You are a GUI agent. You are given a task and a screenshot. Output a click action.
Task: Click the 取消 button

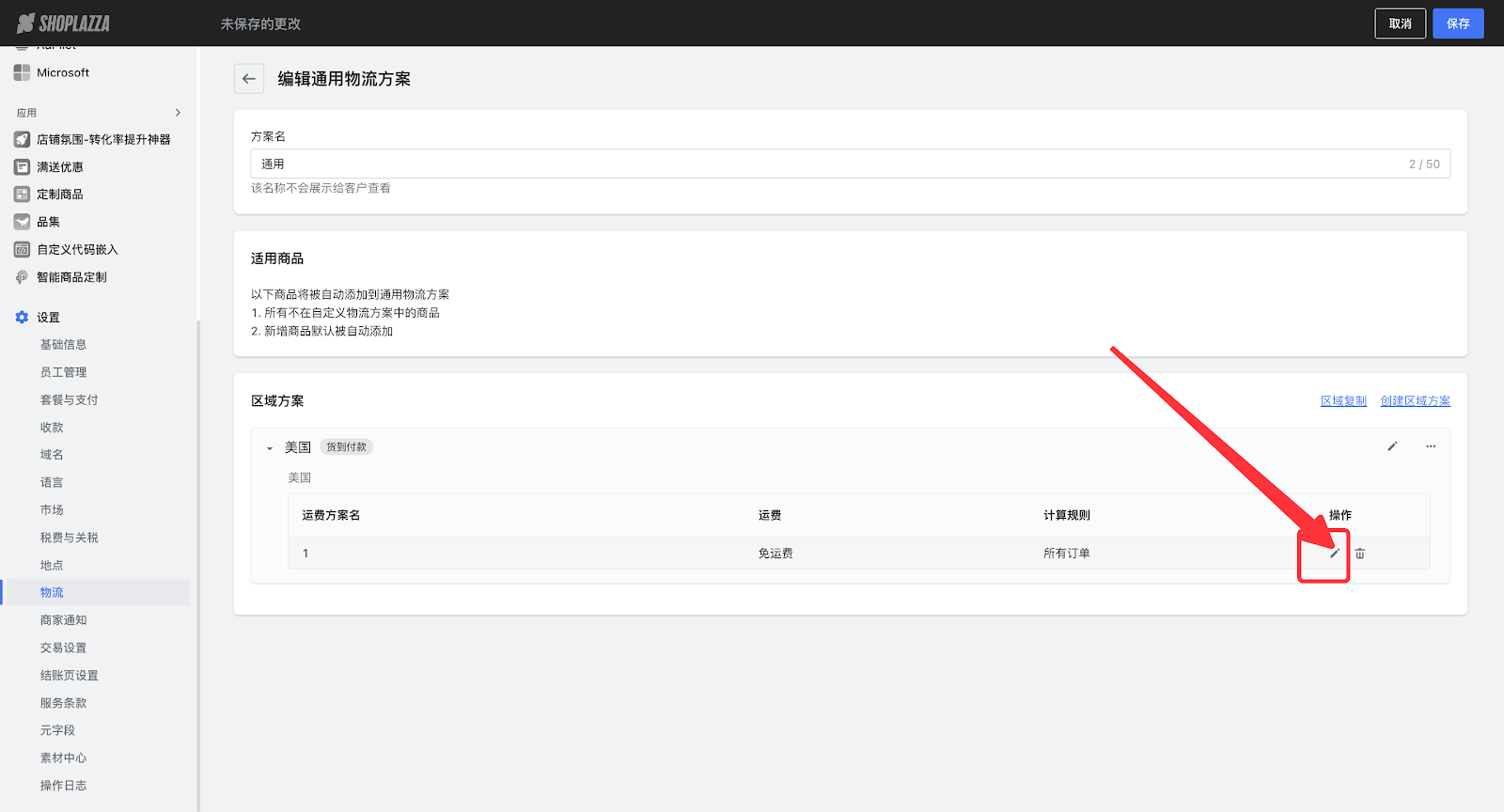[x=1400, y=23]
